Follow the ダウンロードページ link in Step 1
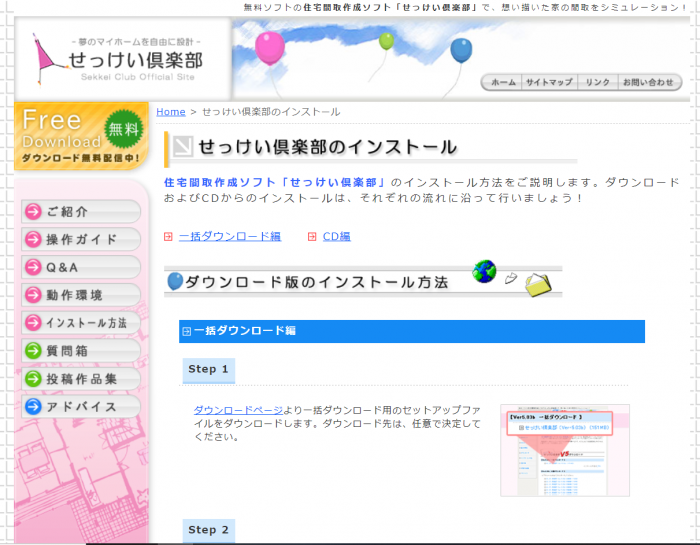 pos(238,410)
